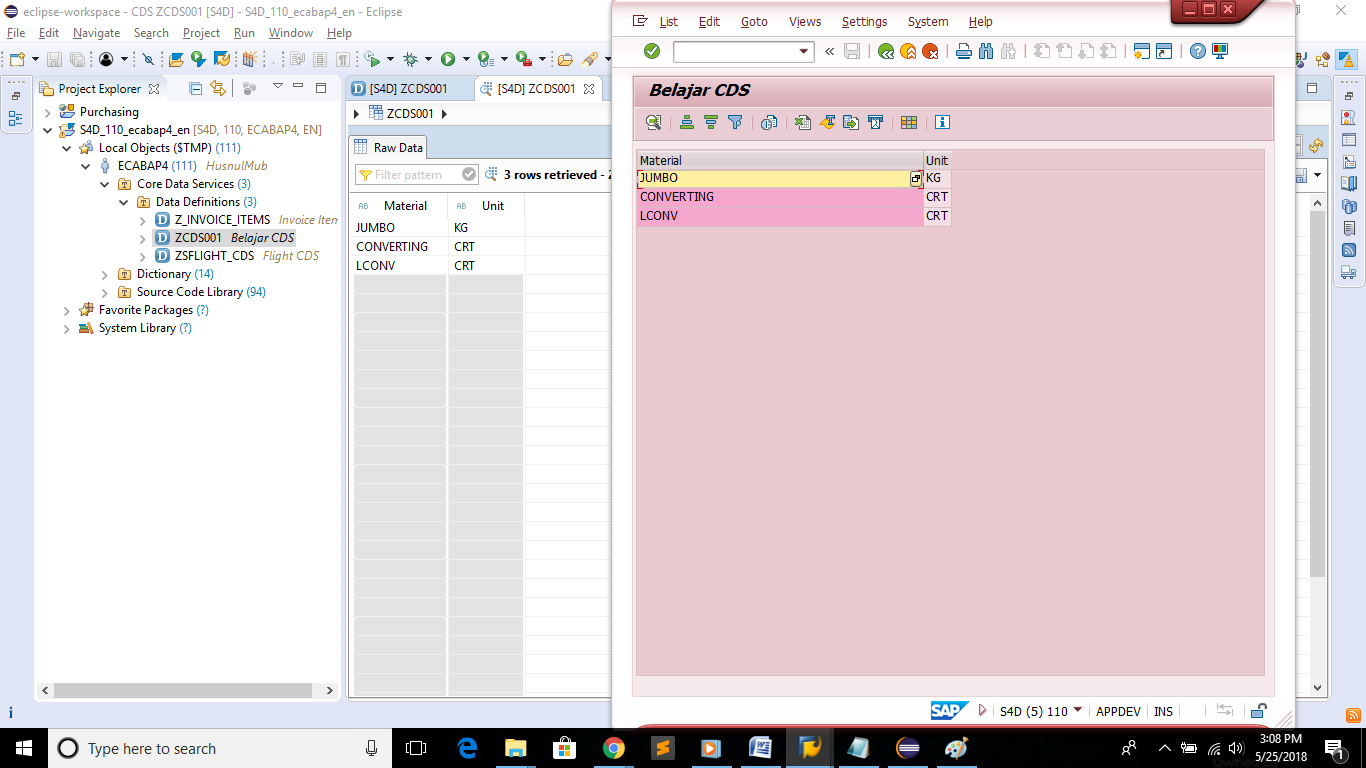Select ZCDS001 Belajar CDS tree item
This screenshot has height=768, width=1366.
tap(225, 238)
